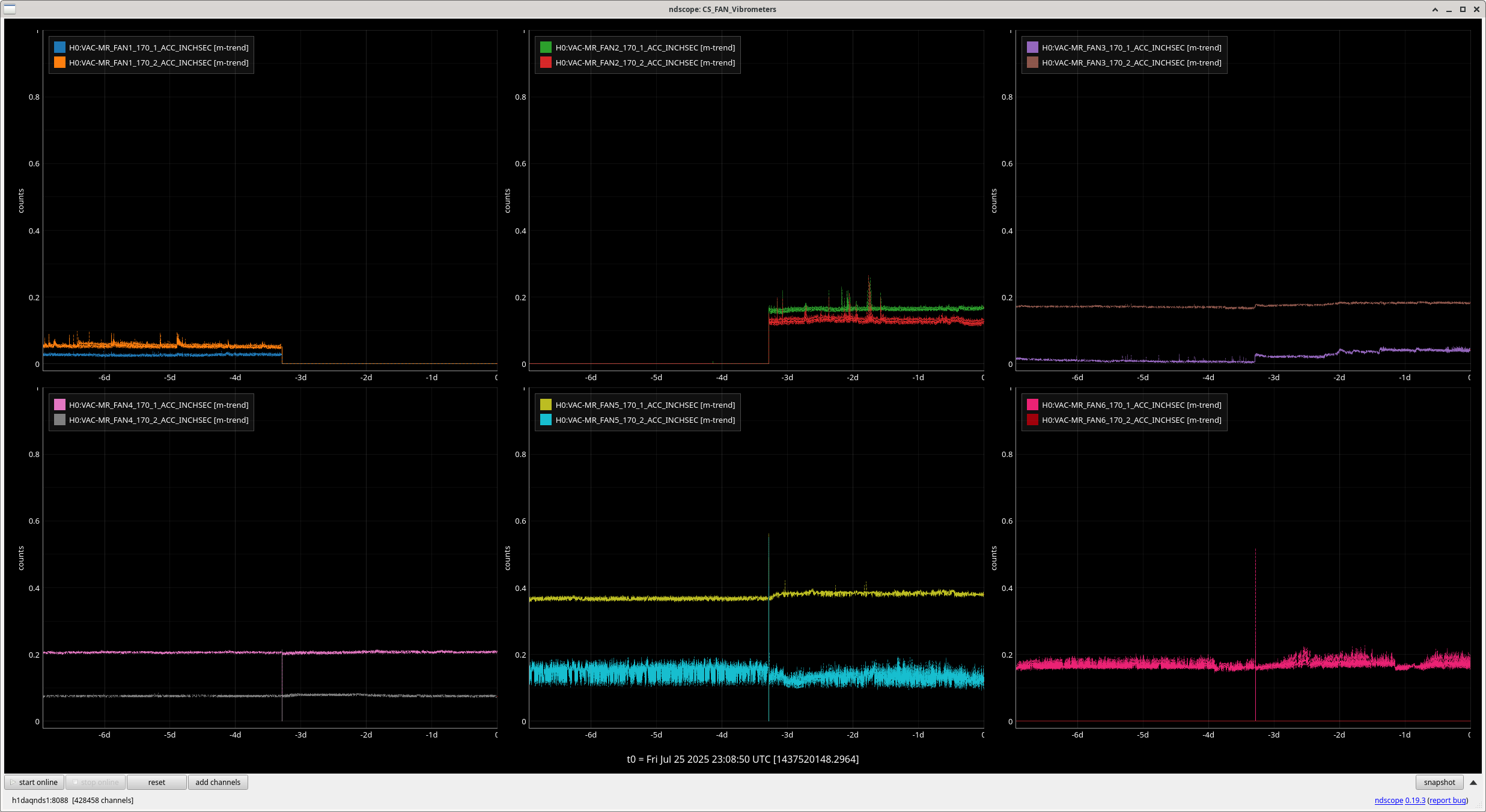Expand the control panel with the triangle beside snapshot

pos(1473,782)
